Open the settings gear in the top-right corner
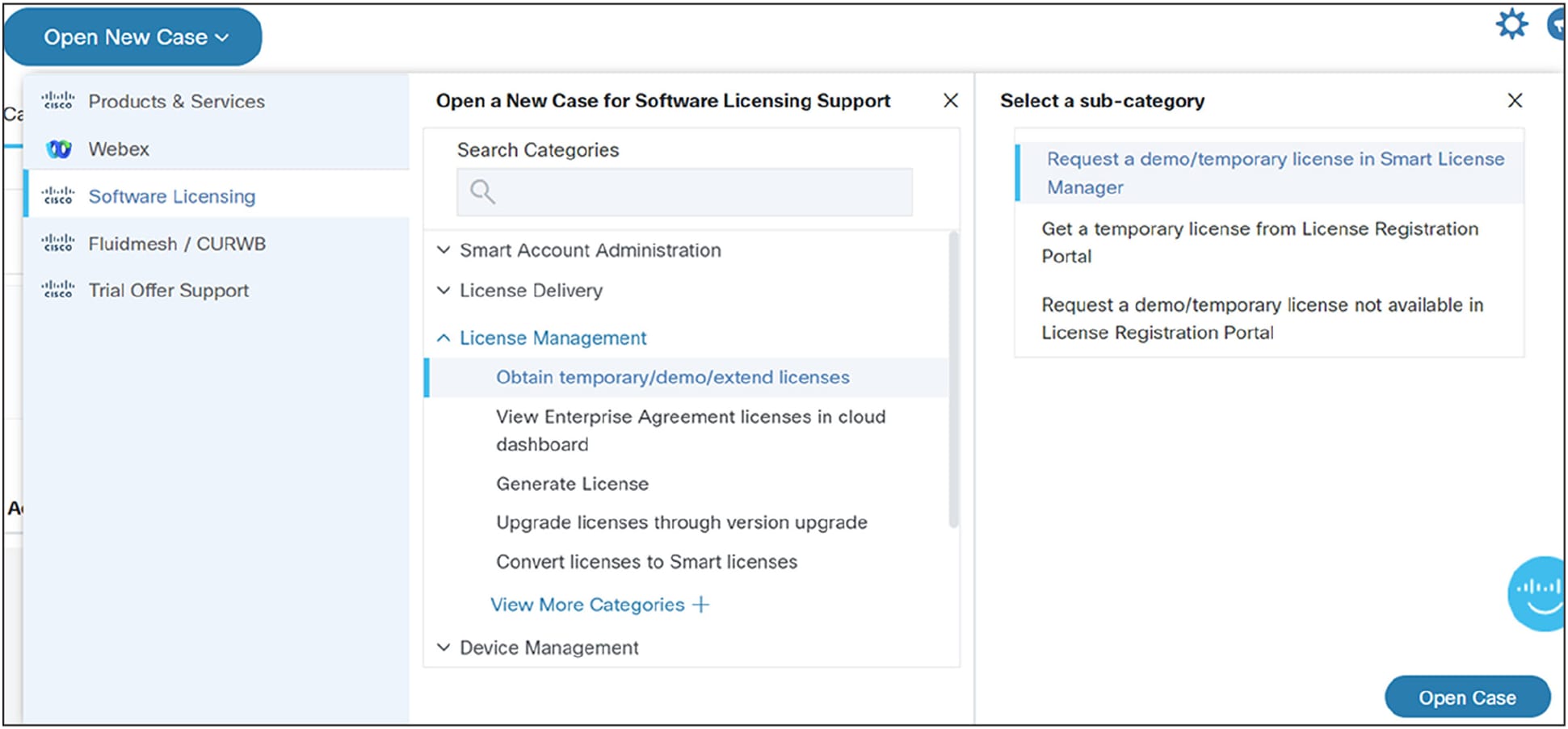 [1511, 24]
